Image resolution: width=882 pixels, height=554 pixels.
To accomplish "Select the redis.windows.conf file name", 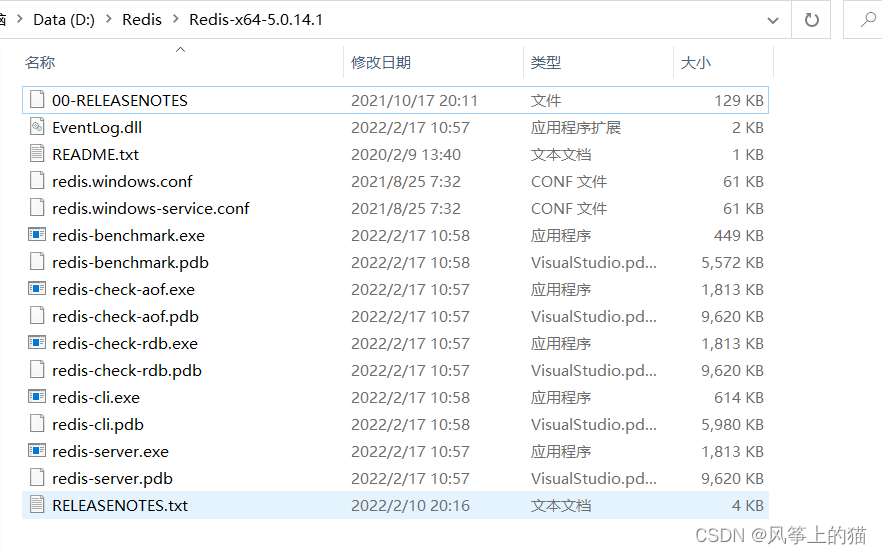I will click(122, 182).
